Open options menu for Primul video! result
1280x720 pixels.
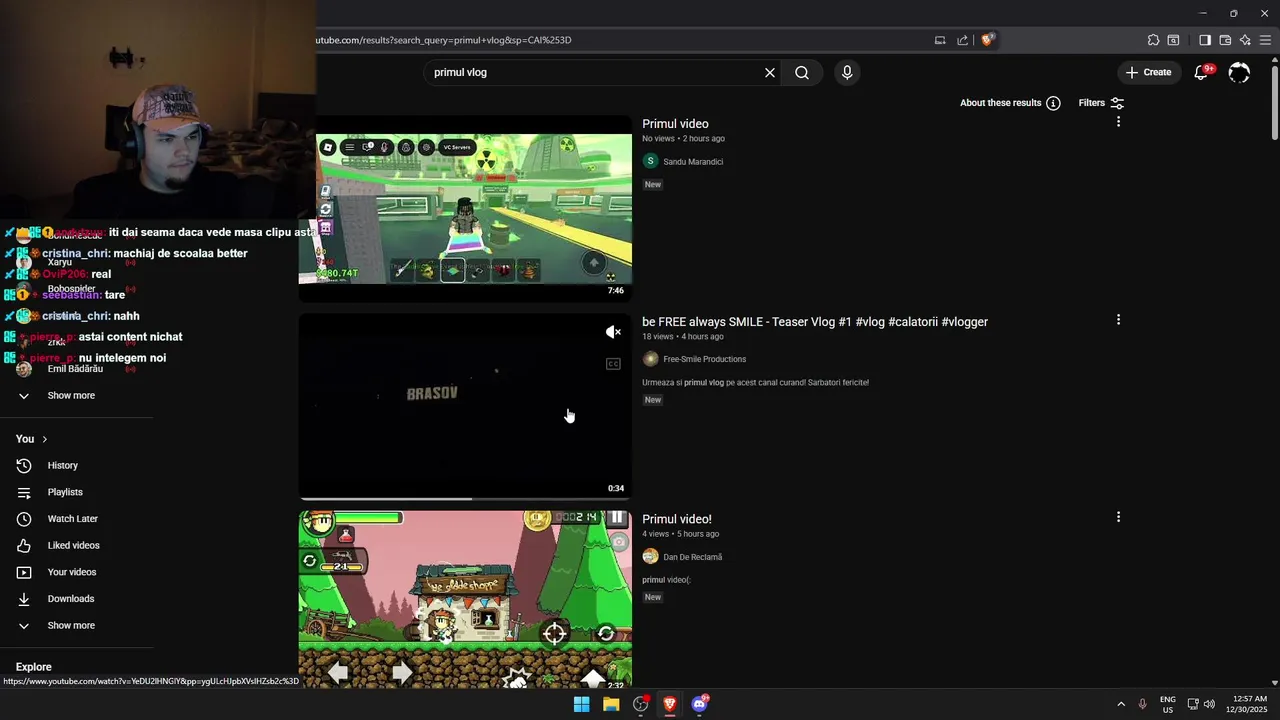(x=1118, y=517)
